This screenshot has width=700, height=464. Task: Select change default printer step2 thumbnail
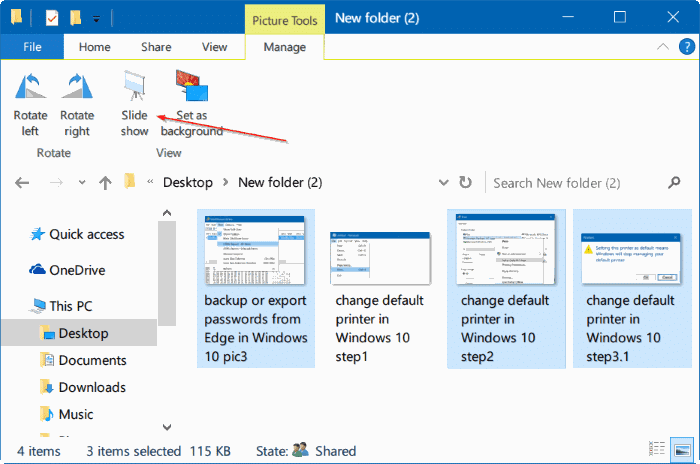click(x=506, y=249)
